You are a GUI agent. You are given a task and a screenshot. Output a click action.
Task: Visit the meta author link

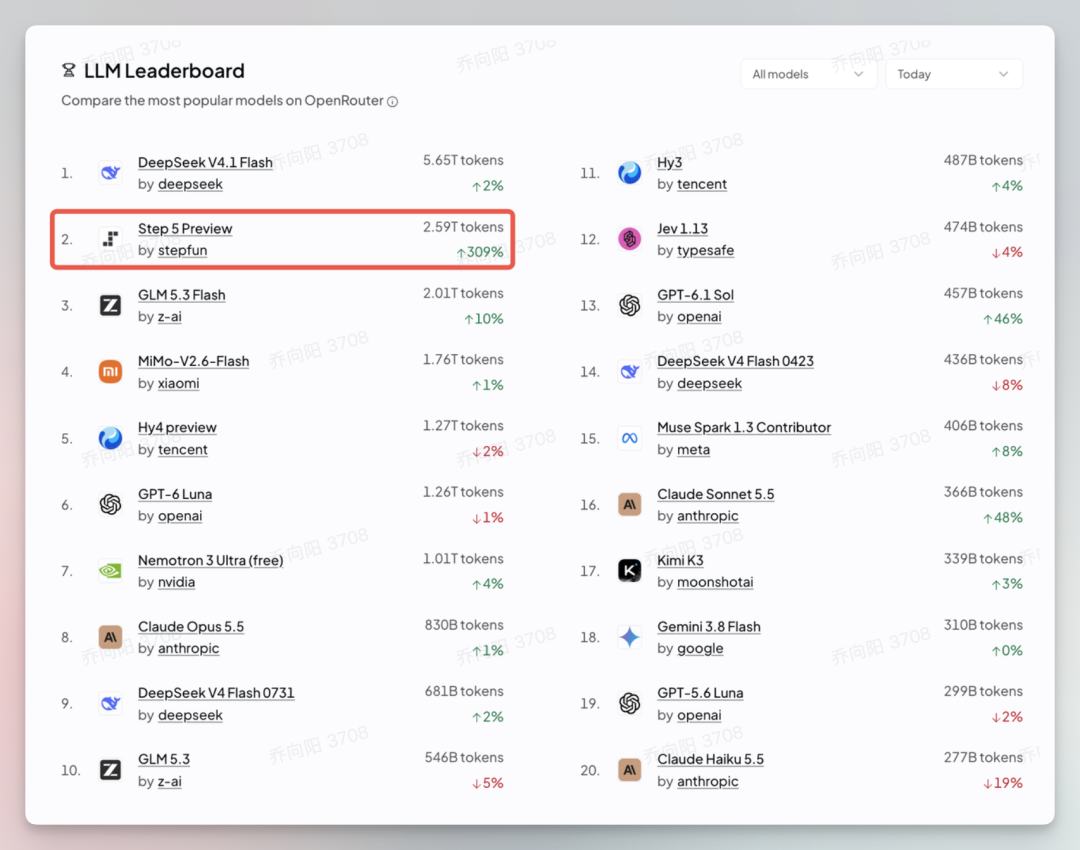pos(694,449)
